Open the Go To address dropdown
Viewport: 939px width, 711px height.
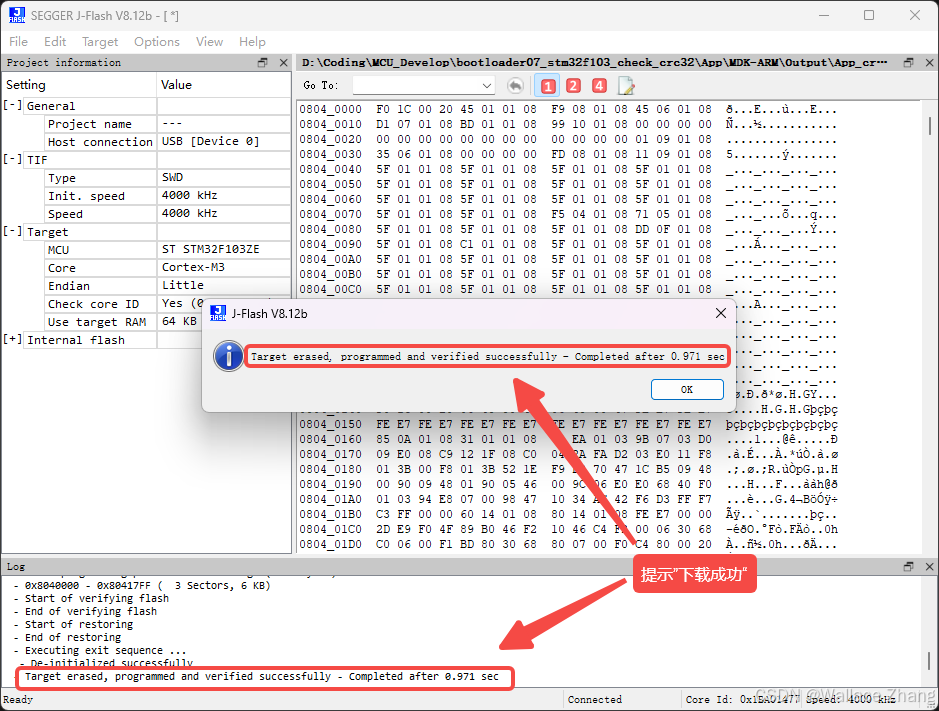coord(487,86)
